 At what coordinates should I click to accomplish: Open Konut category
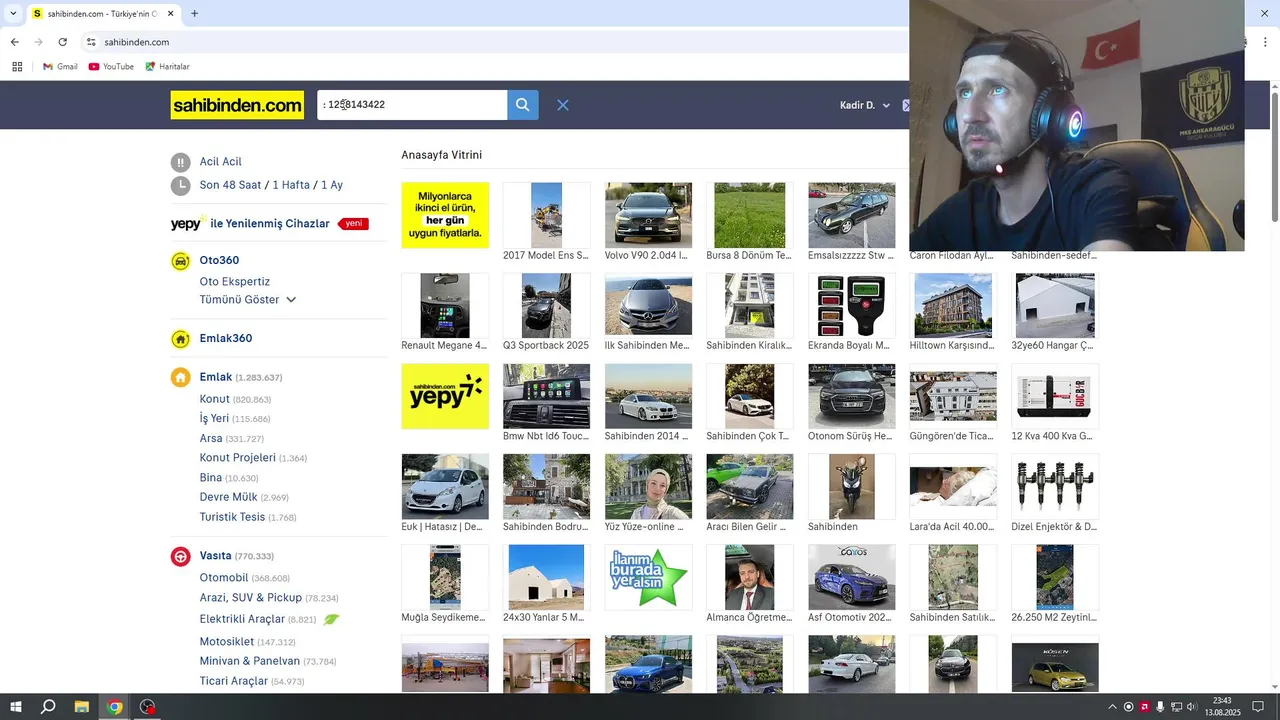coord(214,399)
